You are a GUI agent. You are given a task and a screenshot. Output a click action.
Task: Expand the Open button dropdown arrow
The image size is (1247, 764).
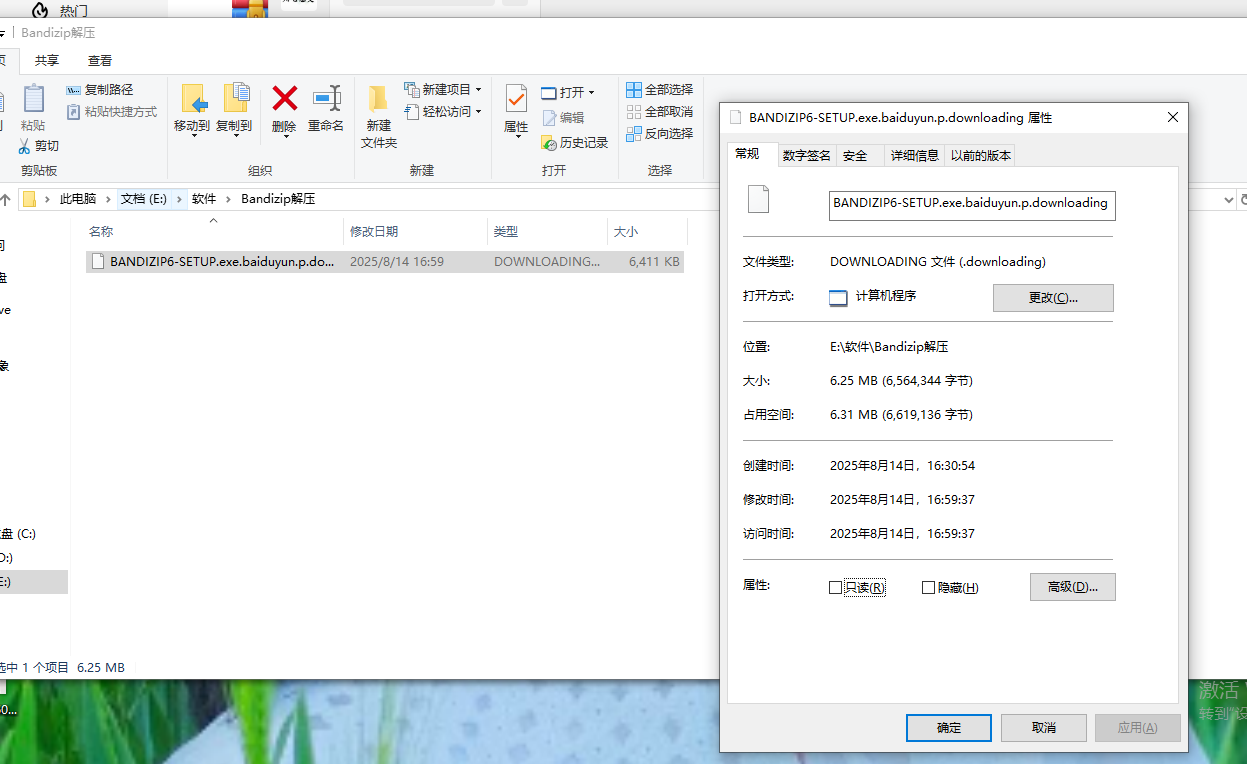point(591,93)
